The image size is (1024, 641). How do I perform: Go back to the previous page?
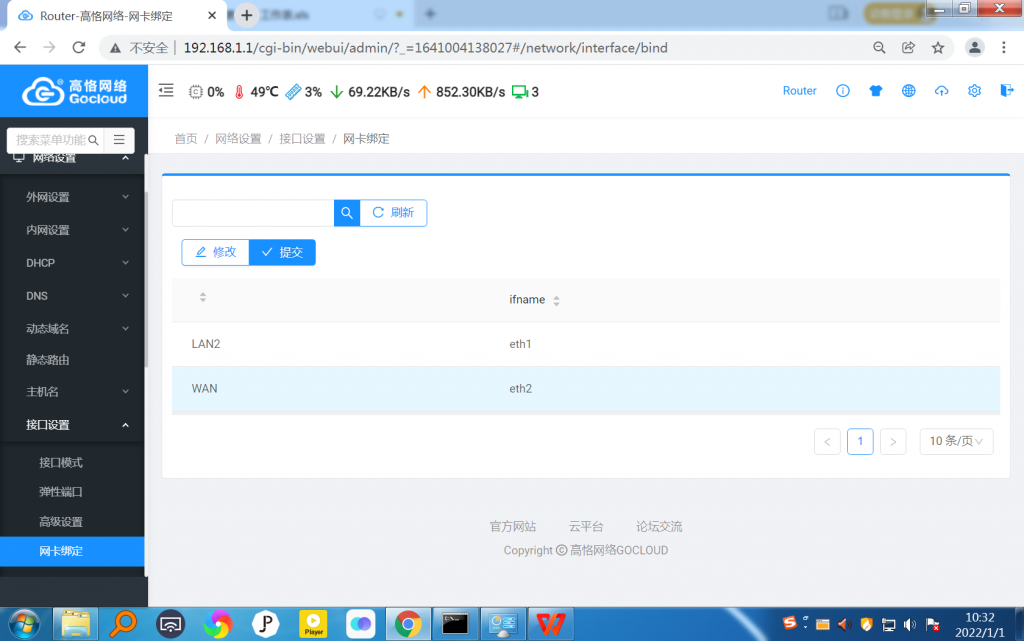(x=20, y=48)
